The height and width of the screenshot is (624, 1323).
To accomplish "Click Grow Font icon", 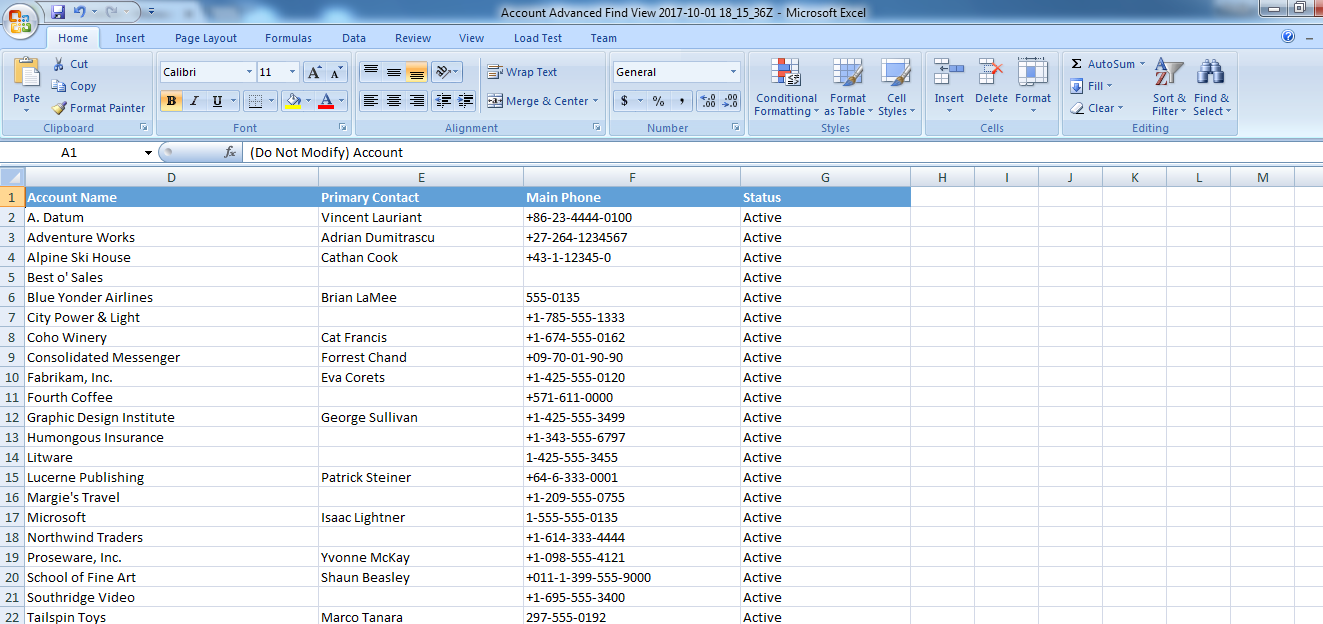I will pyautogui.click(x=314, y=72).
